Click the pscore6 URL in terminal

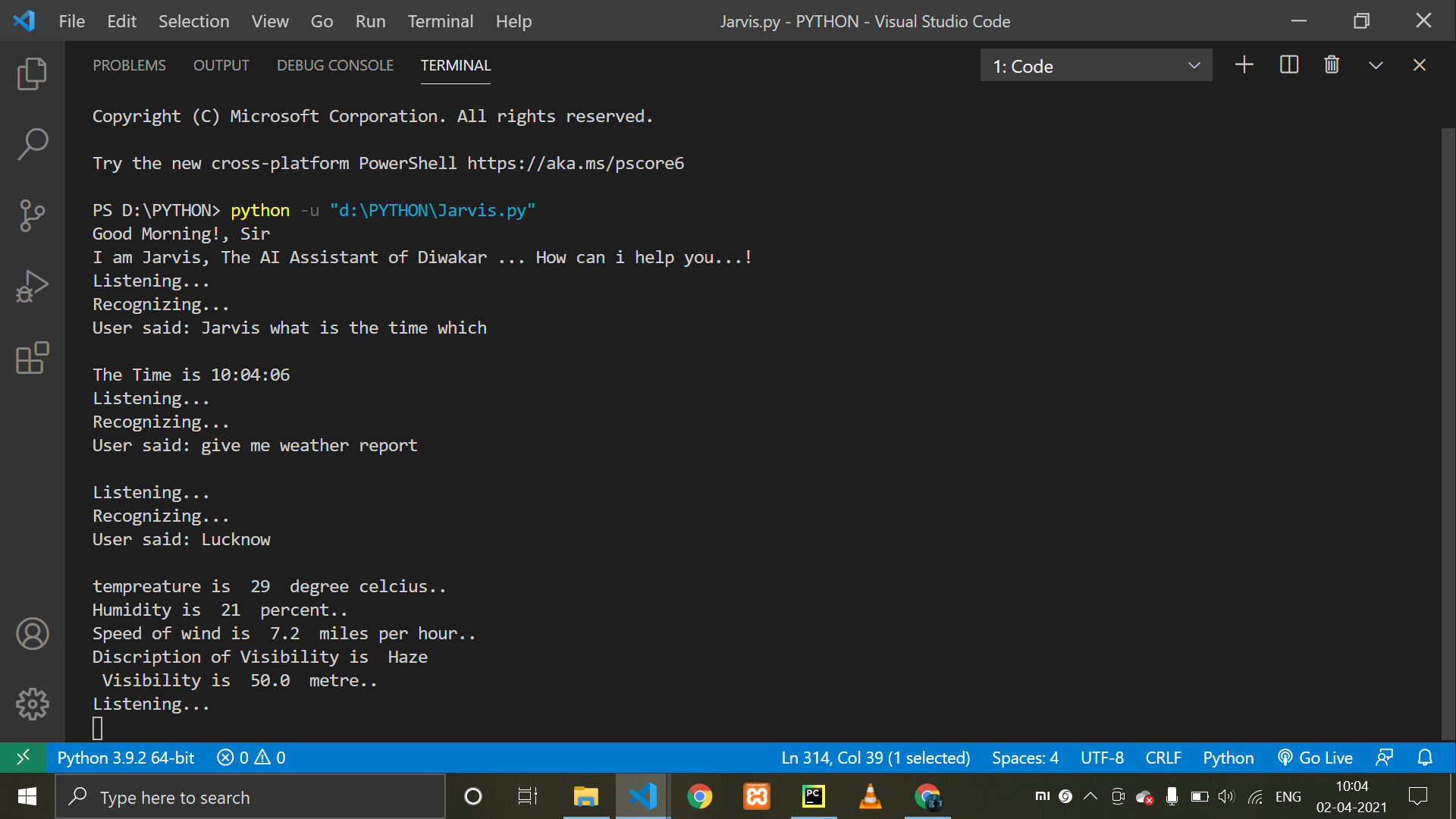tap(575, 163)
